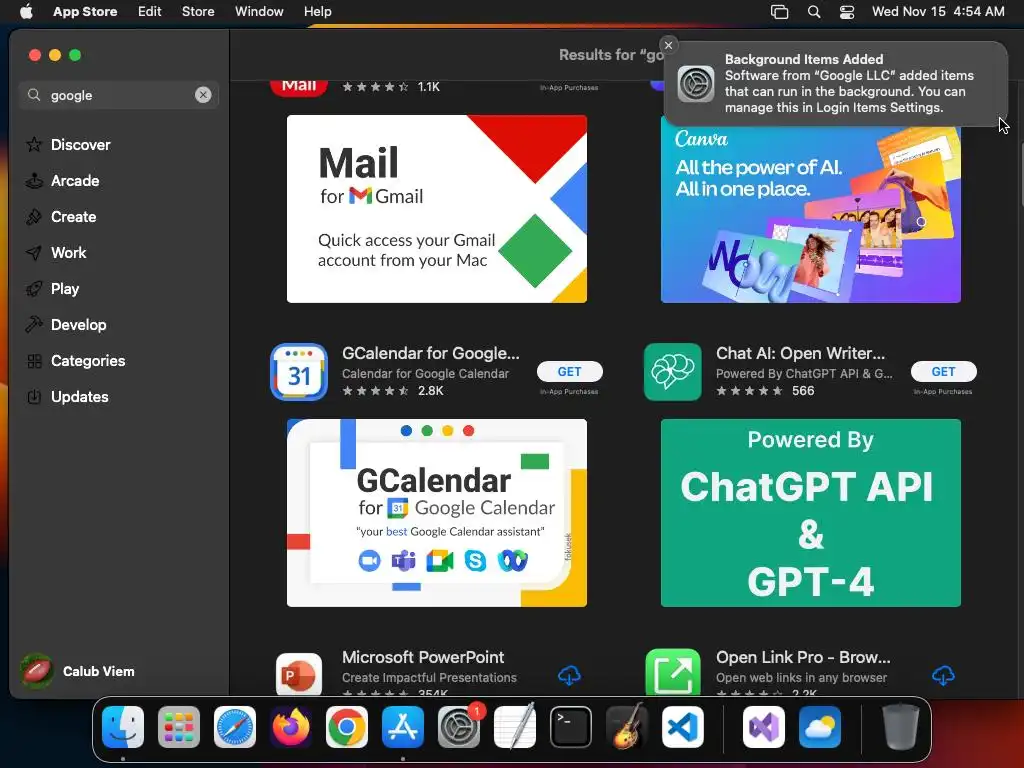Image resolution: width=1024 pixels, height=768 pixels.
Task: Open Open Link Pro - Brow... title
Action: pyautogui.click(x=803, y=657)
